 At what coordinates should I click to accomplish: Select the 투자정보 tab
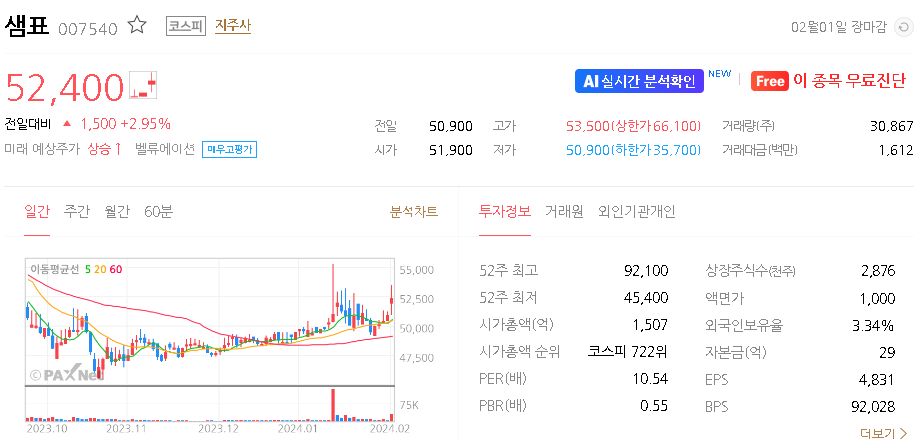point(505,211)
